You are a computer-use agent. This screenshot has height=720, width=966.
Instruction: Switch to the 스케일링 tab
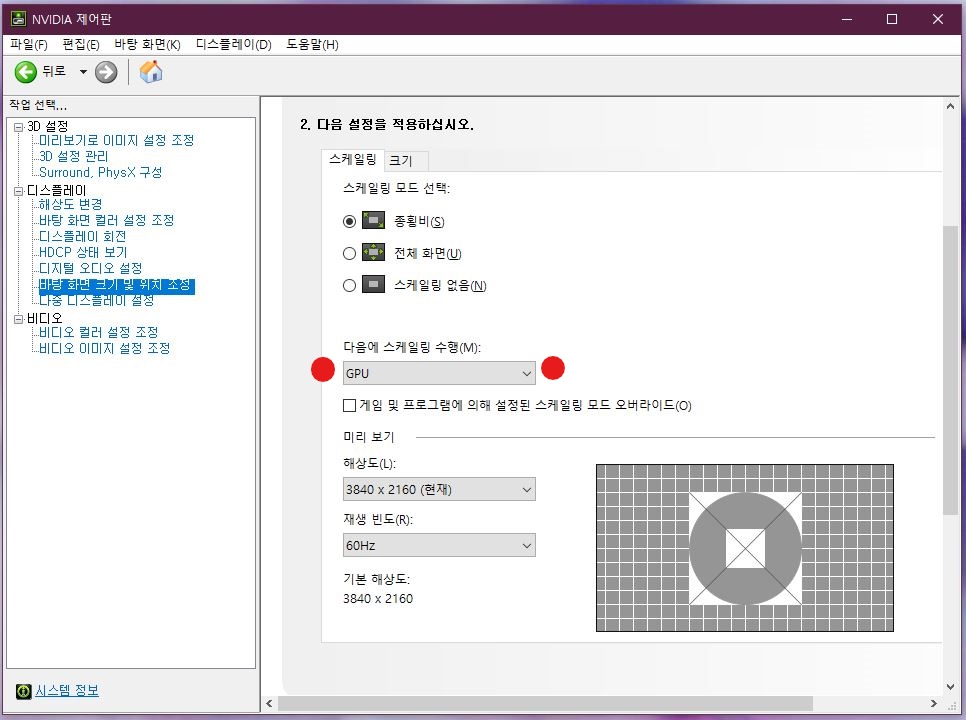tap(353, 160)
